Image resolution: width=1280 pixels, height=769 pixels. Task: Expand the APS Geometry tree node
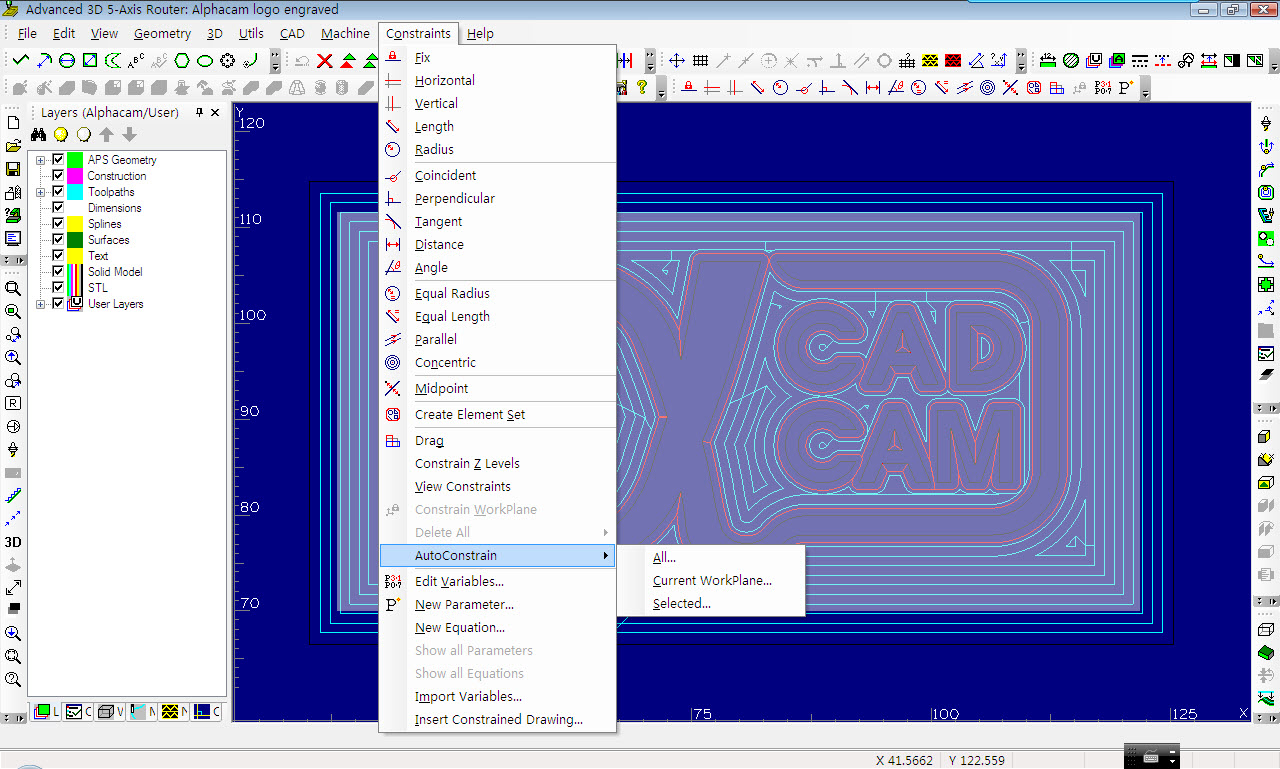click(x=41, y=160)
